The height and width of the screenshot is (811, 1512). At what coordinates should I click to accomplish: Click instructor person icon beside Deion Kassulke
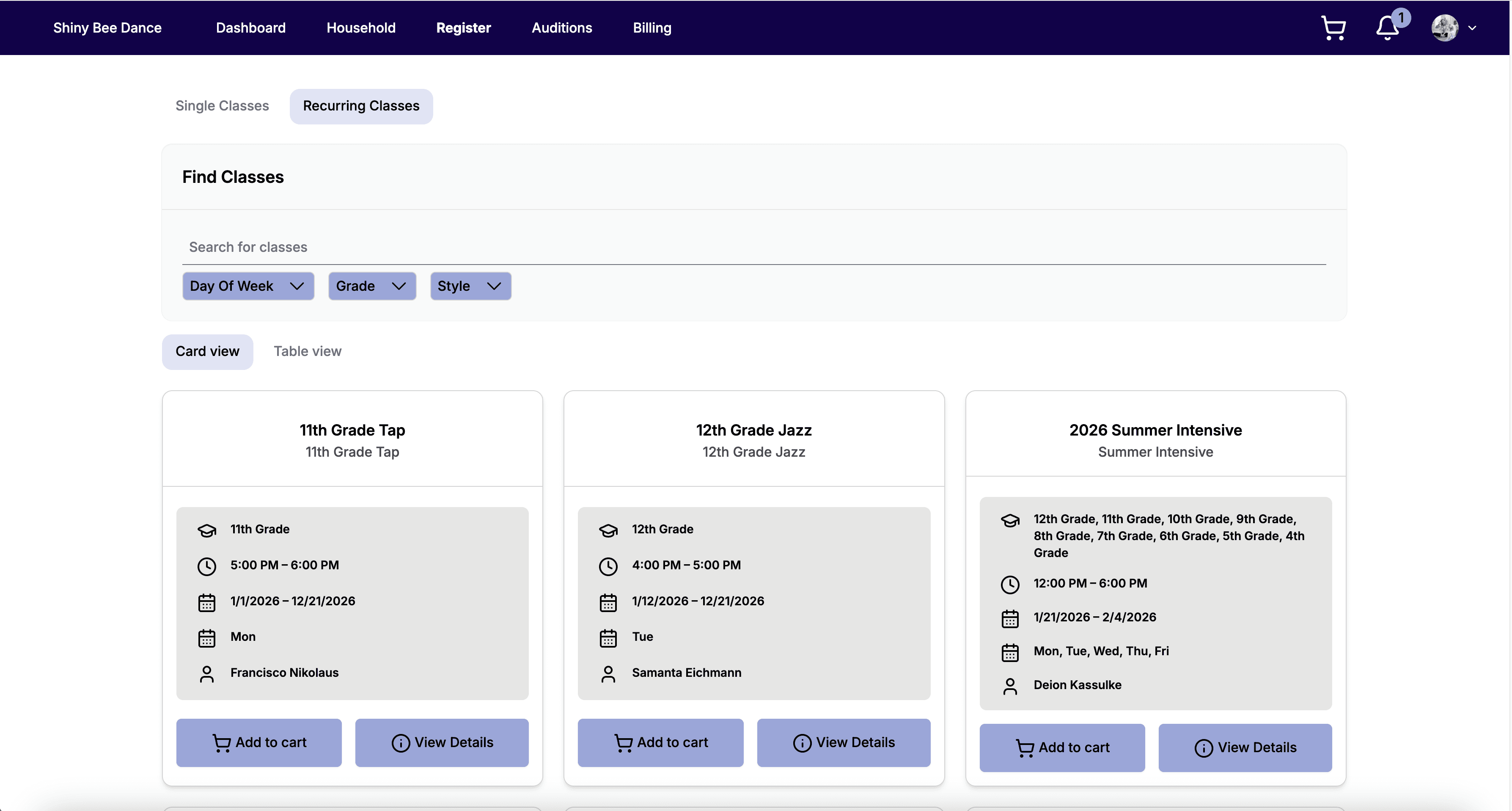point(1009,686)
